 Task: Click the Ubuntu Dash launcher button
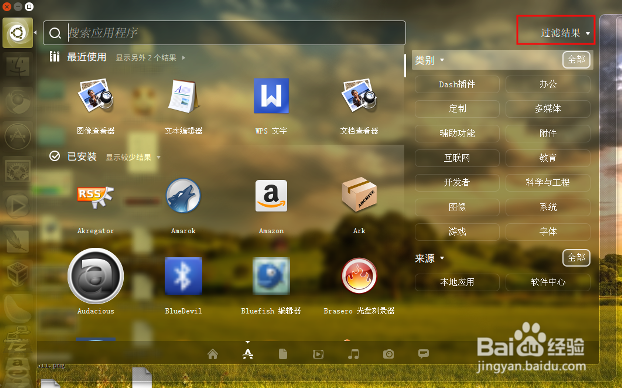pyautogui.click(x=17, y=33)
